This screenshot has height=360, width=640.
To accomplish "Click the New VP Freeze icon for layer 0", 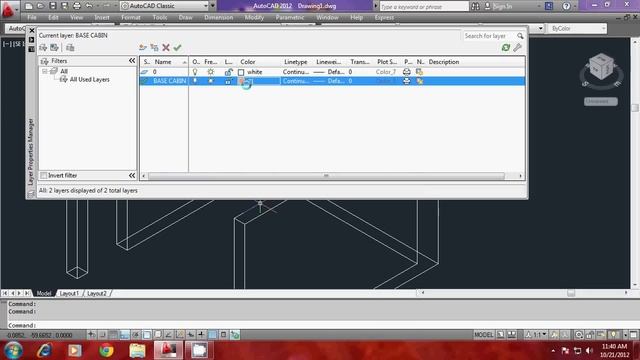I will tap(419, 72).
